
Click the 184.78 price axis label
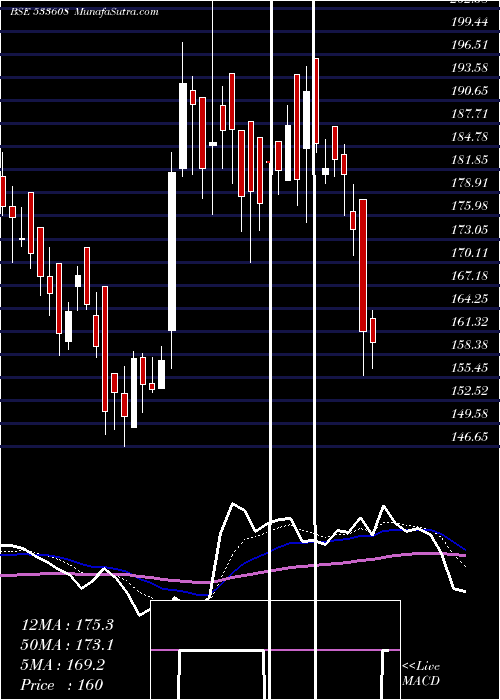tap(469, 137)
